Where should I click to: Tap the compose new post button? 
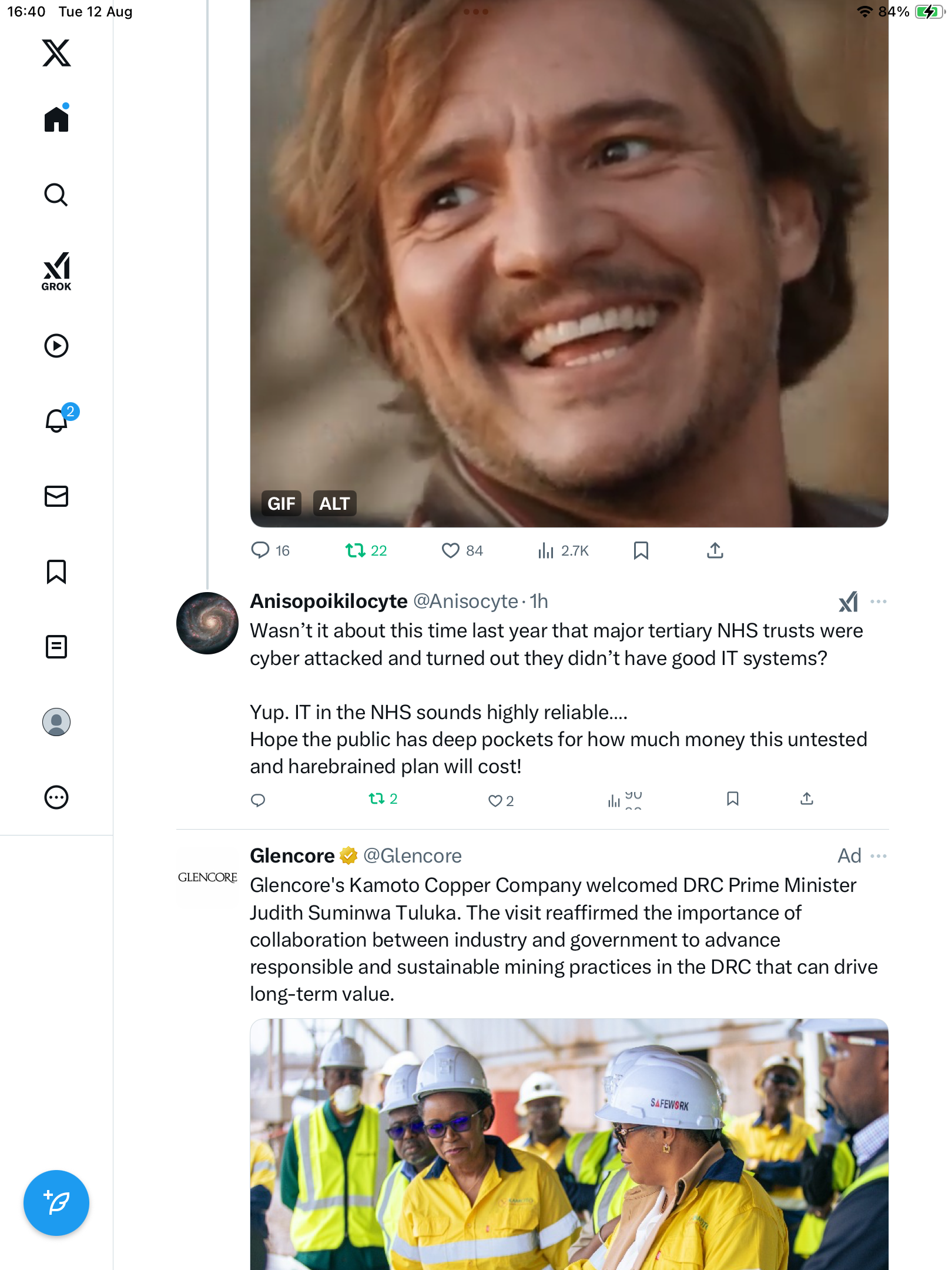click(x=56, y=1203)
